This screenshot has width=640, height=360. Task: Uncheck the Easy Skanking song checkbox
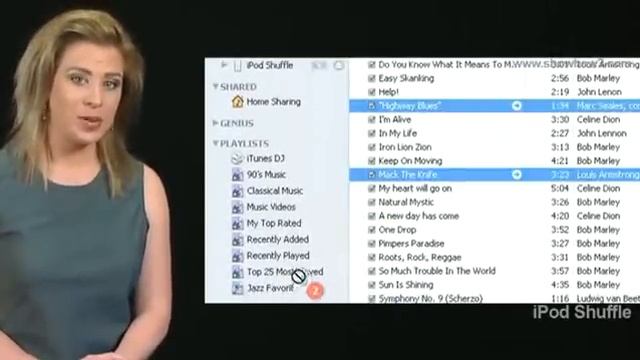coord(371,78)
